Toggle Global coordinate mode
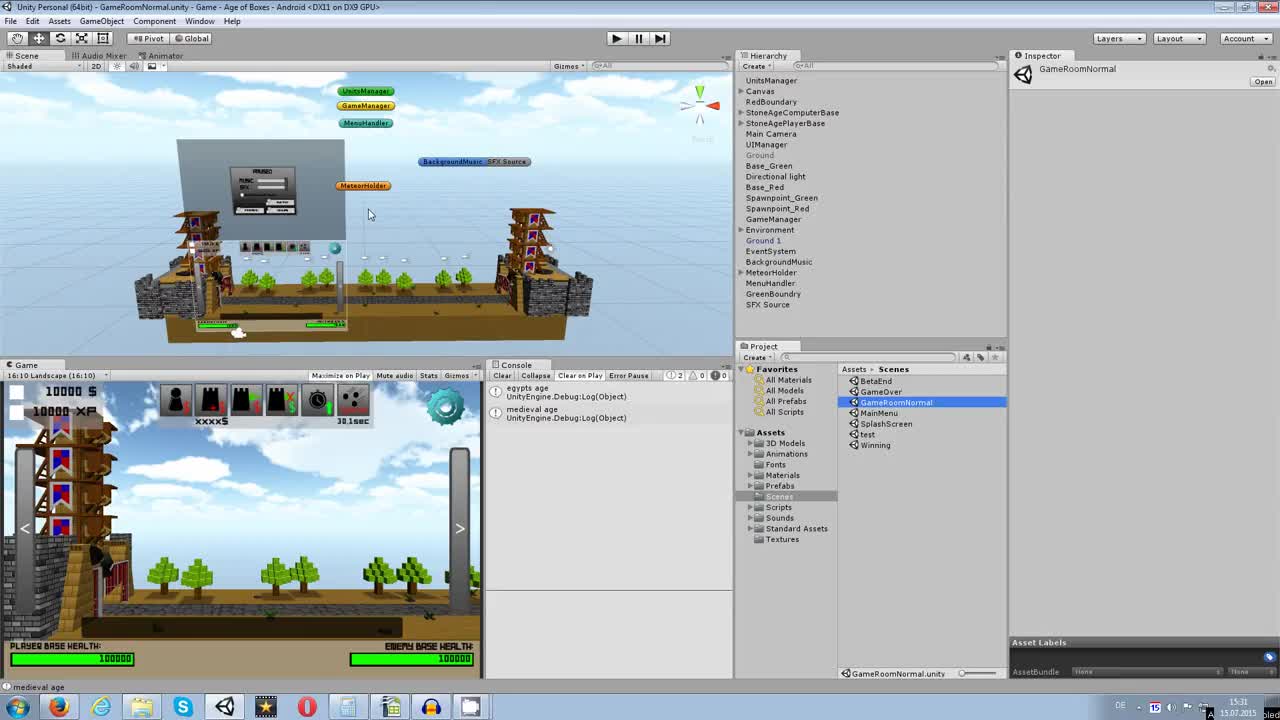This screenshot has width=1280, height=720. click(x=191, y=38)
